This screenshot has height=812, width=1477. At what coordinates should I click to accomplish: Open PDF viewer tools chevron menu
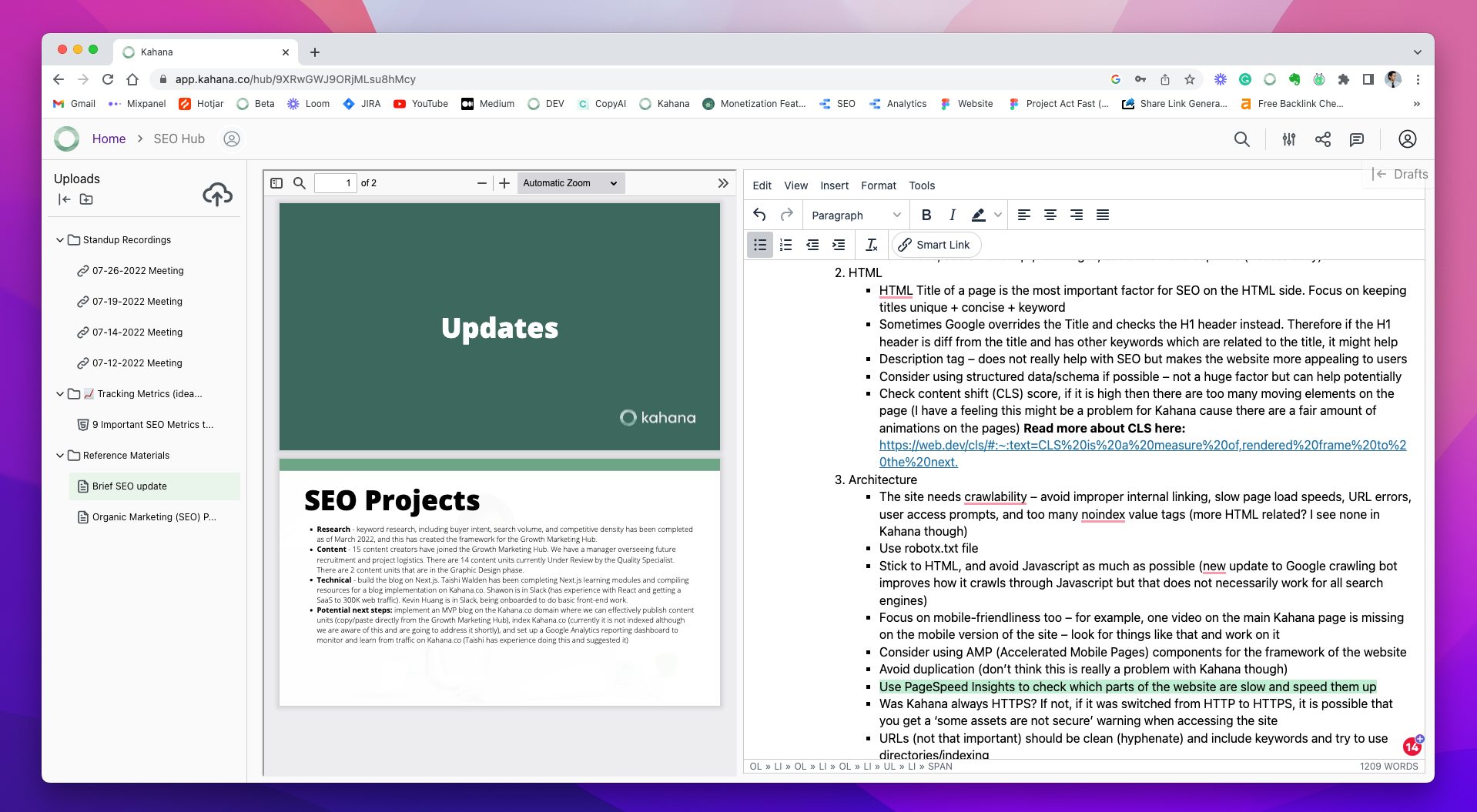click(722, 183)
